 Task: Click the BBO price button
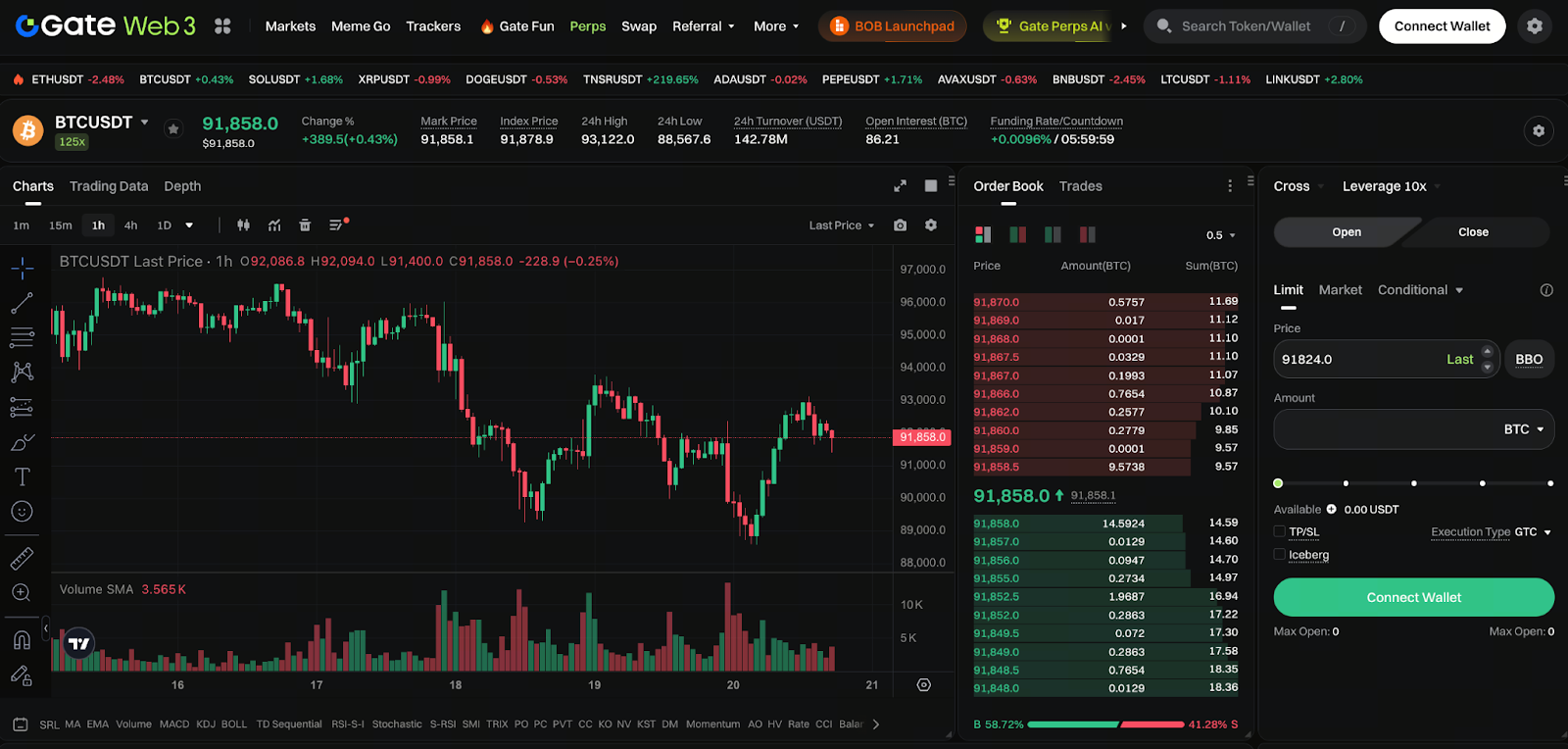(x=1529, y=360)
